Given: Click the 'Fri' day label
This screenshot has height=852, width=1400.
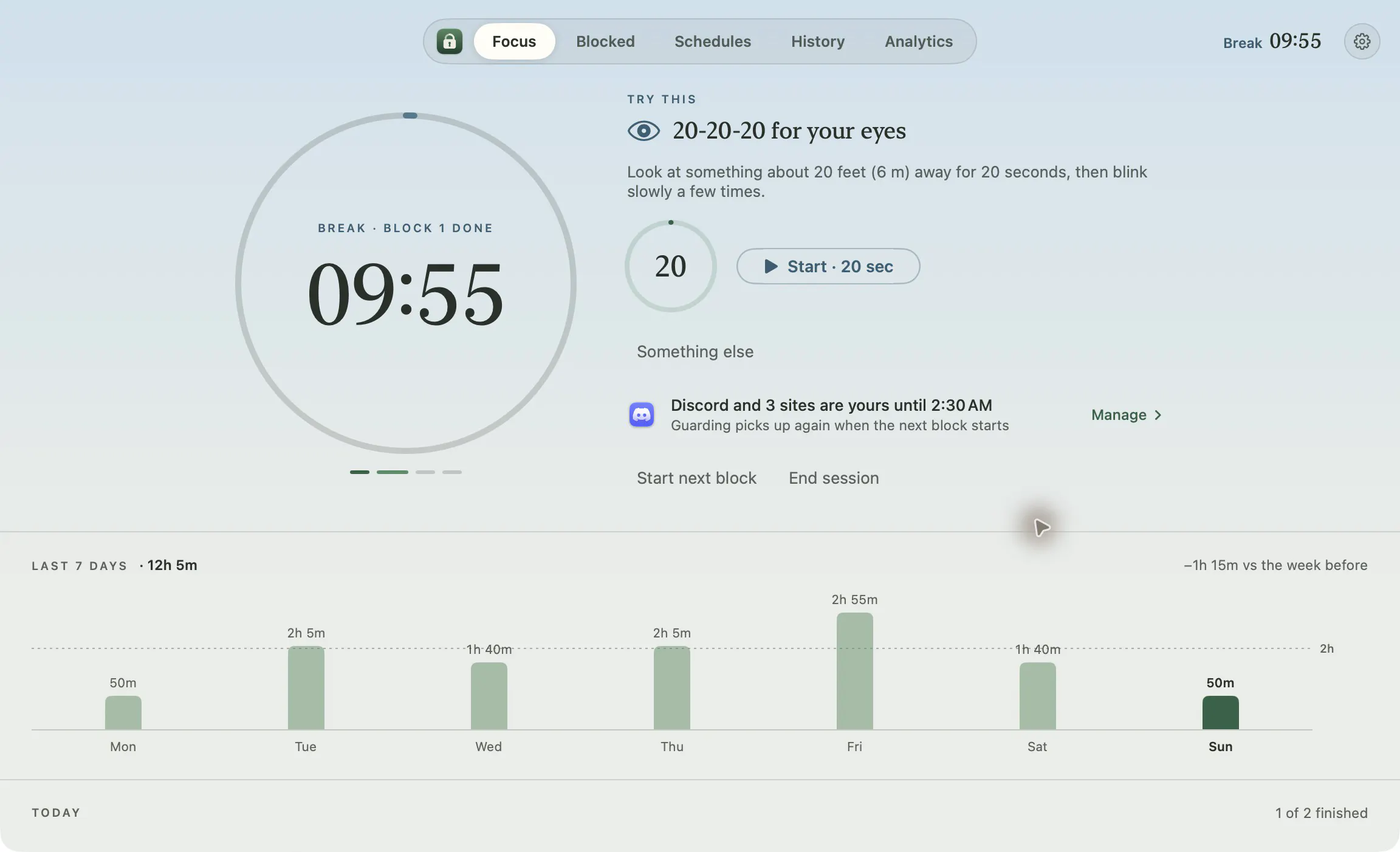Looking at the screenshot, I should [x=854, y=747].
